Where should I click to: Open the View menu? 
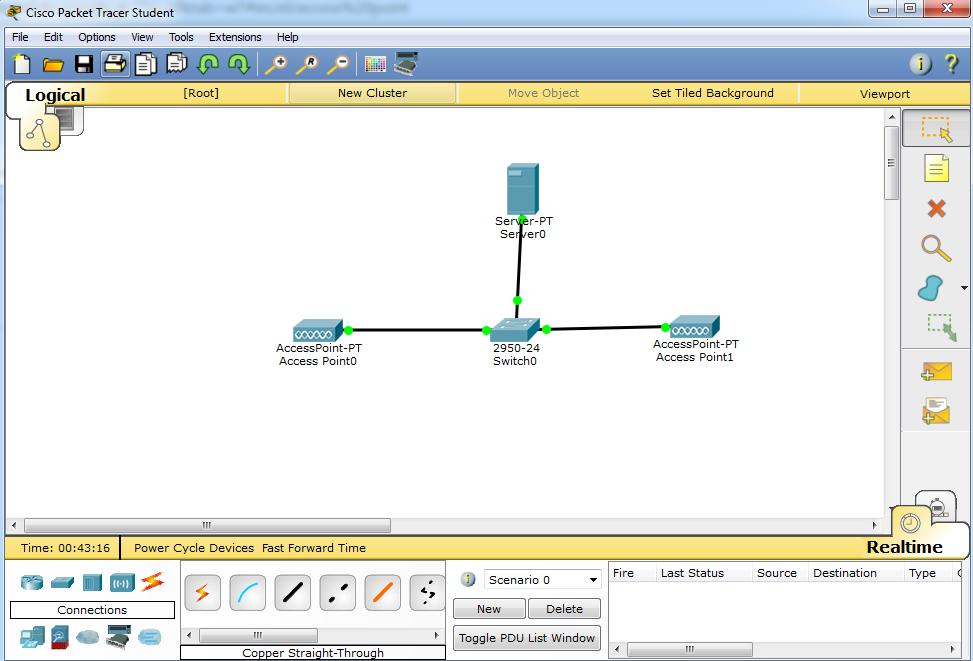(142, 37)
